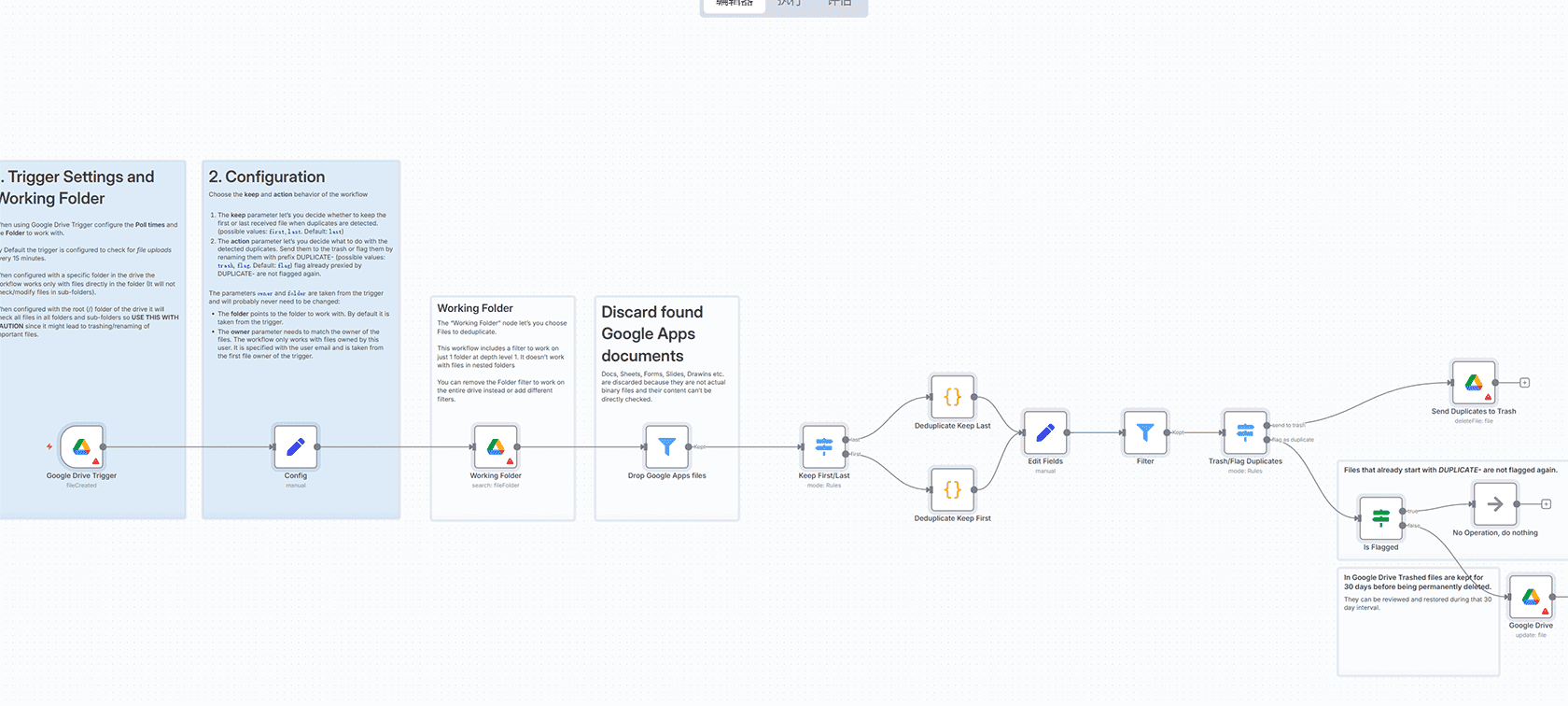
Task: Switch to the 执行 tab
Action: 789,4
